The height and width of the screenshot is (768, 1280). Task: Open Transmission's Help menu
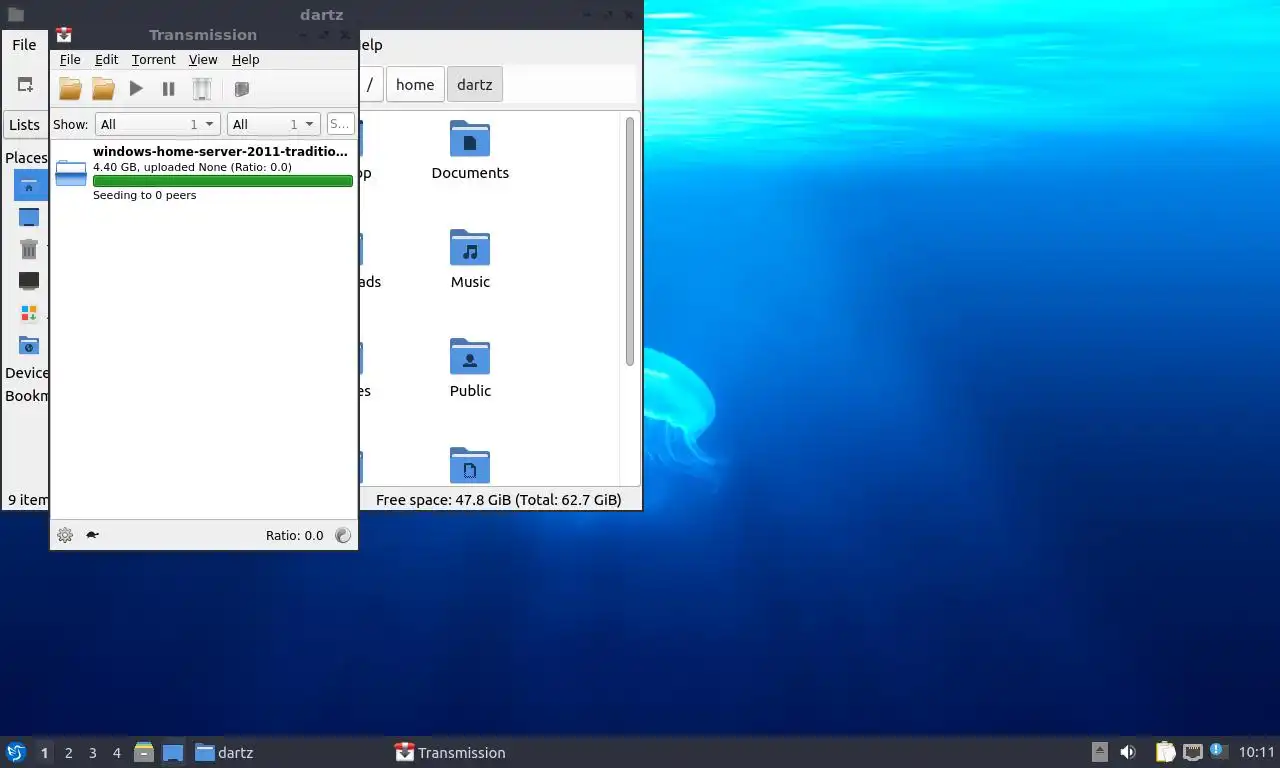coord(245,60)
